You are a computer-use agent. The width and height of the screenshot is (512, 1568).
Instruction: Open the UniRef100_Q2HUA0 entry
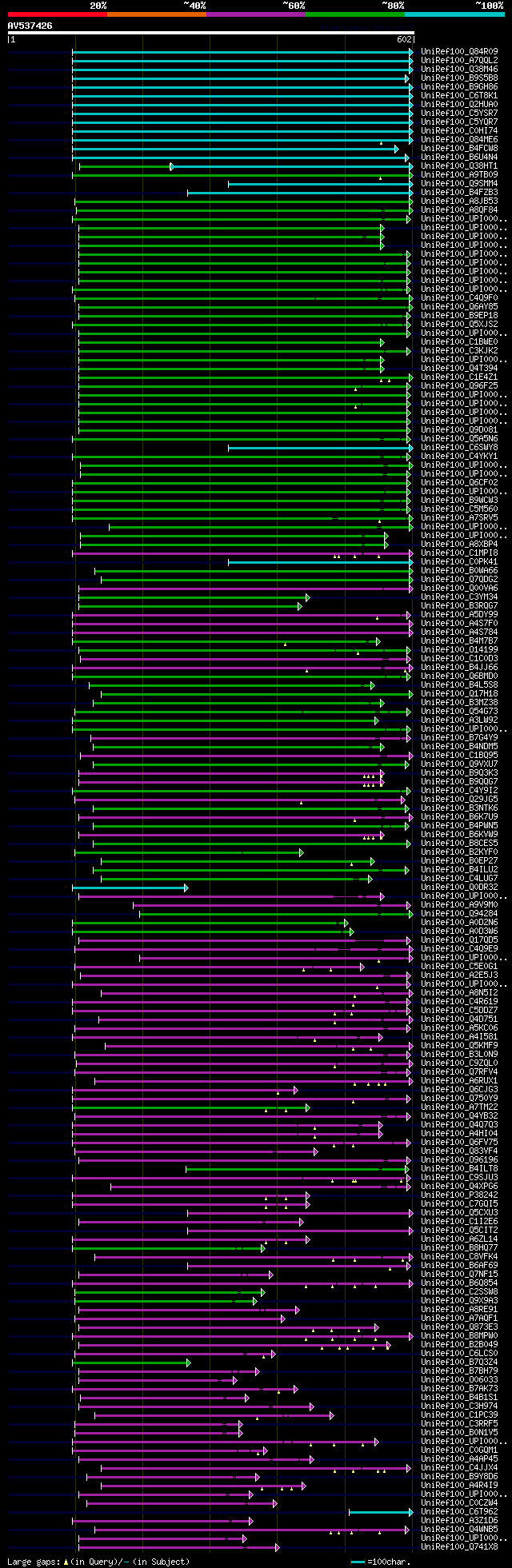pos(459,105)
